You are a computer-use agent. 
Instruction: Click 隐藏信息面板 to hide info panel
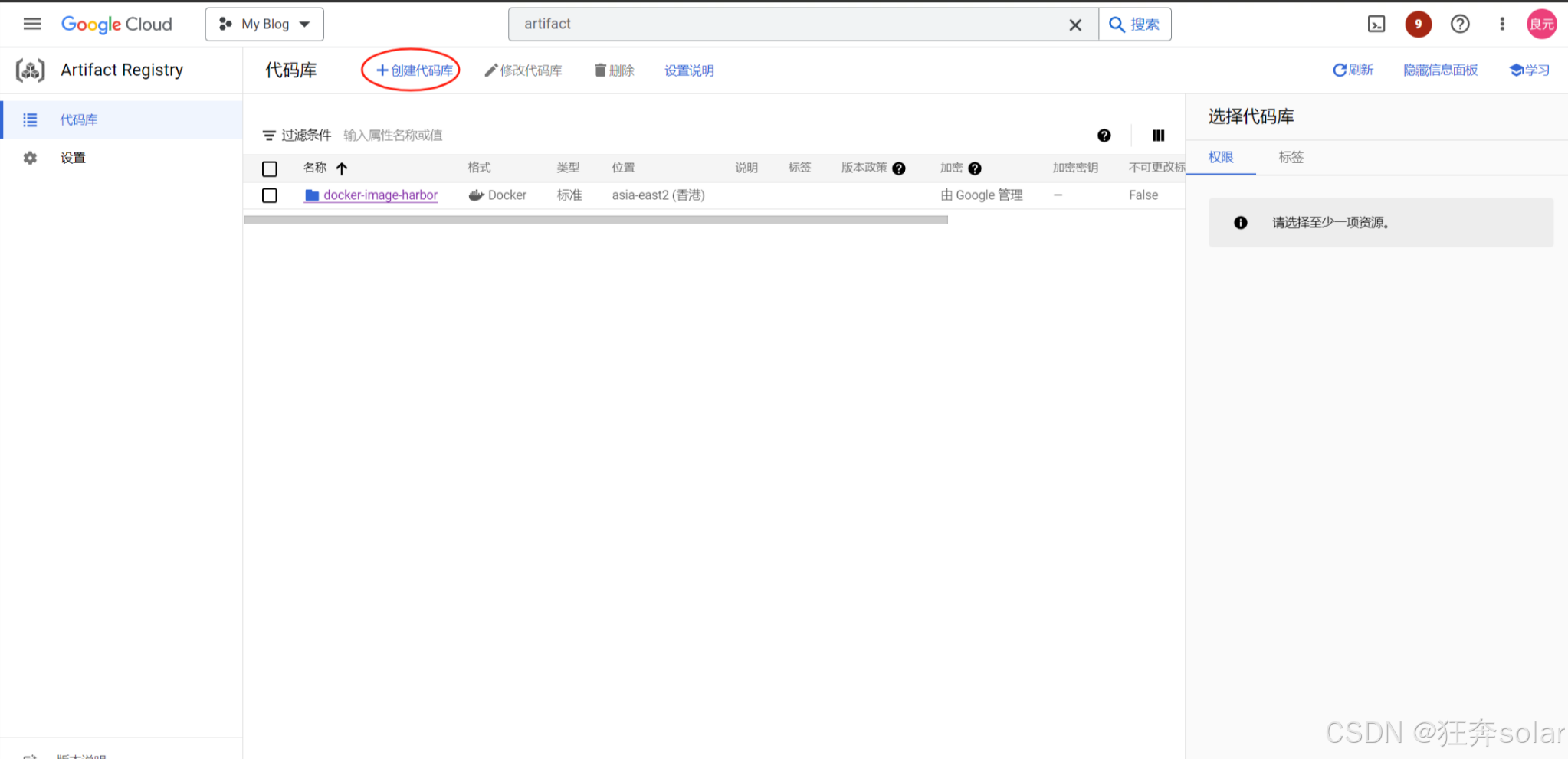[1440, 70]
